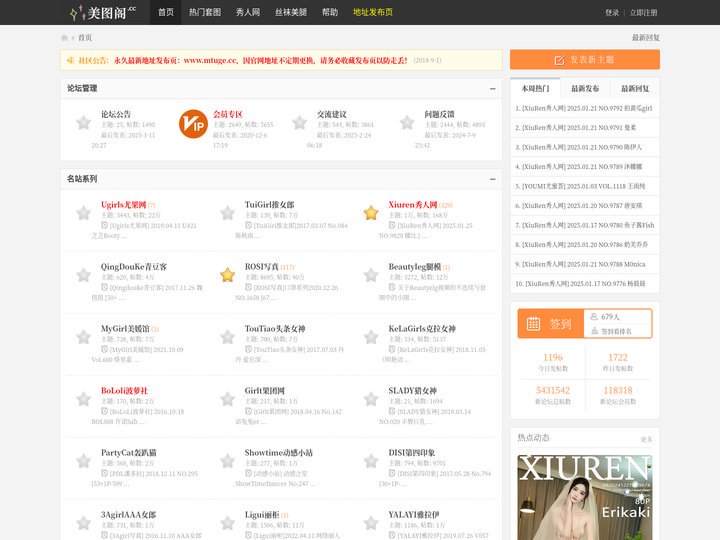Open the 首页 nav menu item
This screenshot has height=540, width=720.
click(x=166, y=12)
